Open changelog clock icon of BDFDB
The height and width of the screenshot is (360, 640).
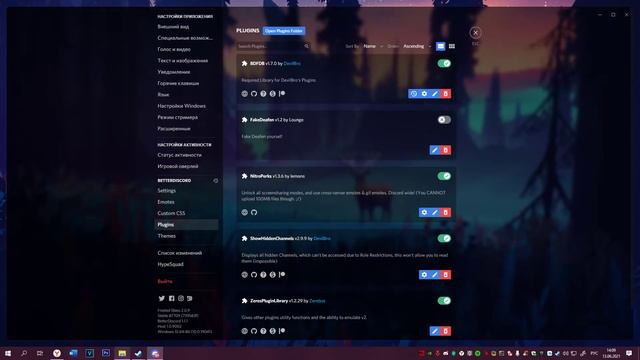(x=413, y=94)
